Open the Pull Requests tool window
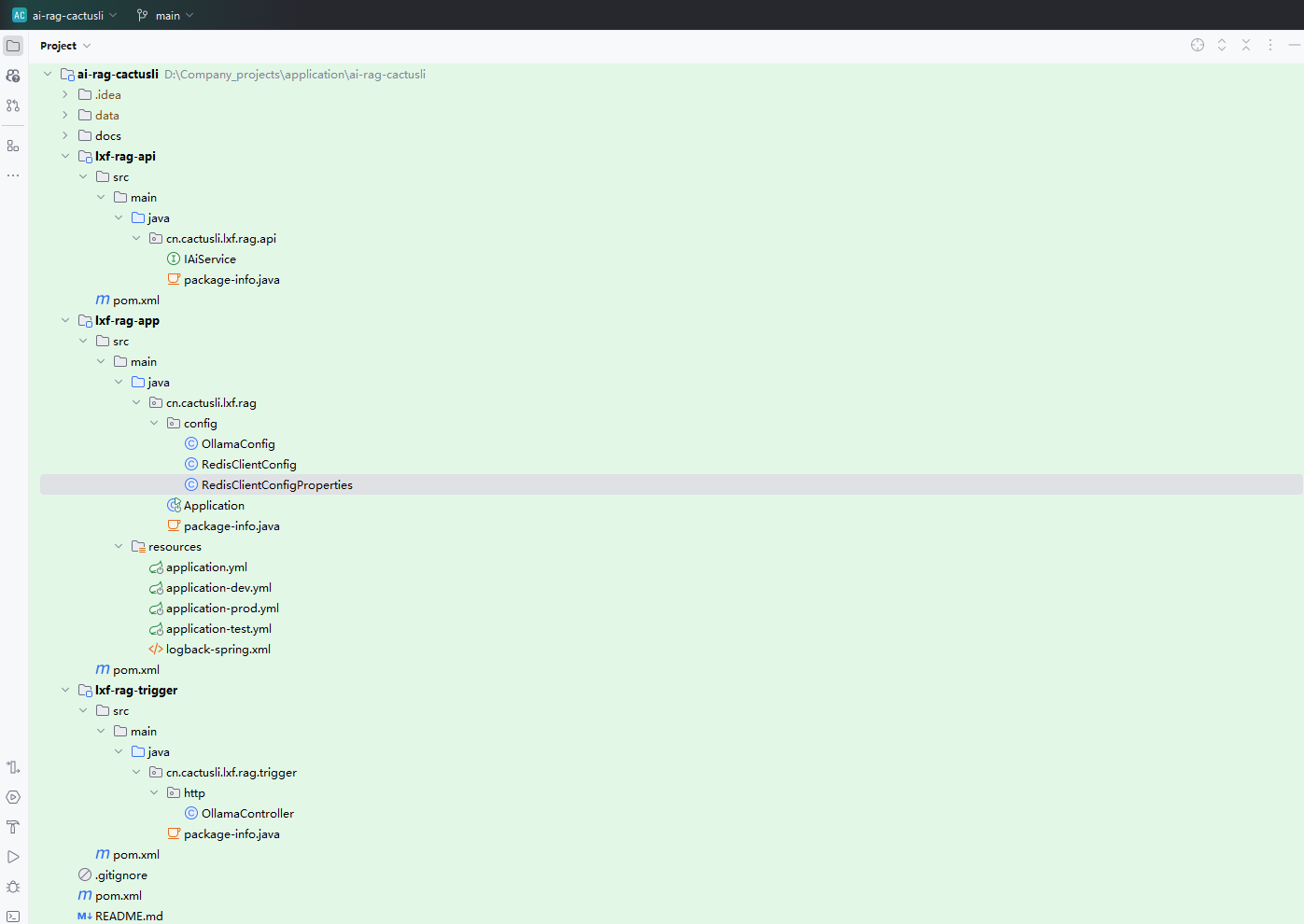This screenshot has width=1304, height=924. click(x=13, y=105)
